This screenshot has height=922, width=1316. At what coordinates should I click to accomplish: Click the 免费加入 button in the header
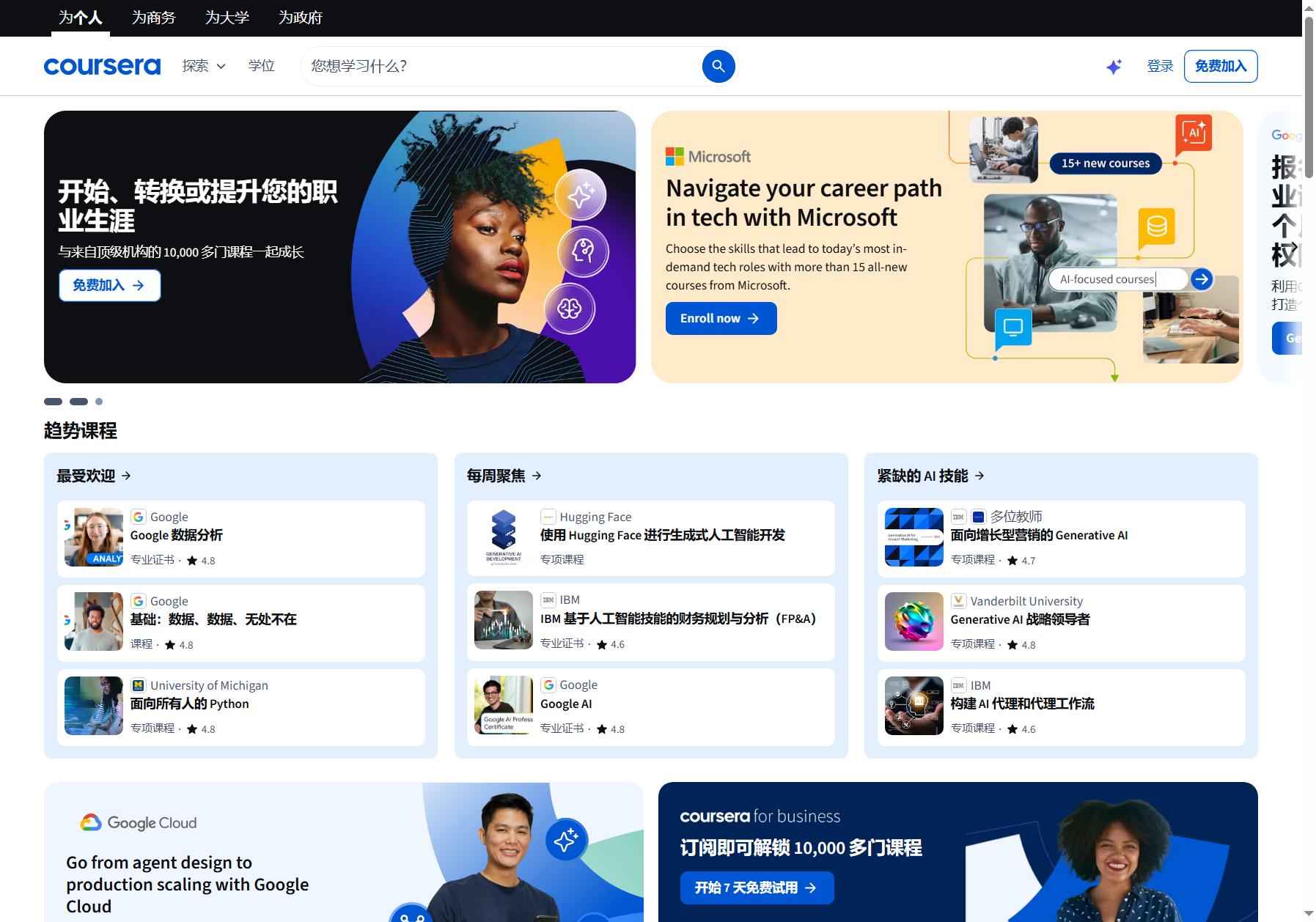coord(1221,66)
